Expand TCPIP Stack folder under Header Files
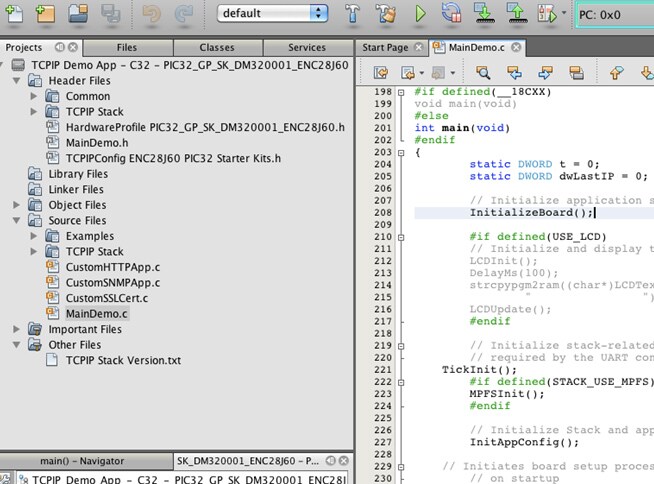 tap(34, 111)
